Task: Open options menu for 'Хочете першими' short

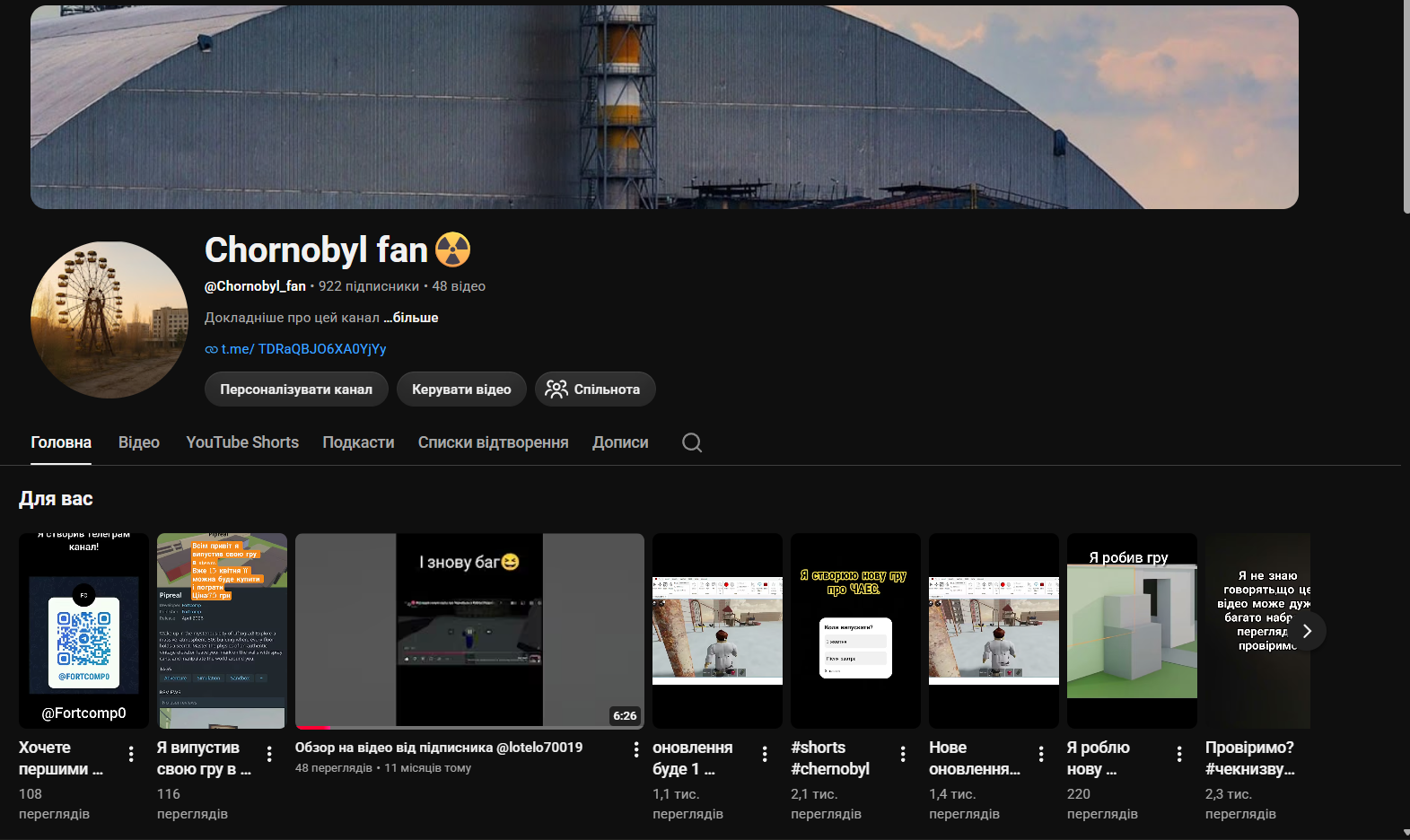Action: (131, 754)
